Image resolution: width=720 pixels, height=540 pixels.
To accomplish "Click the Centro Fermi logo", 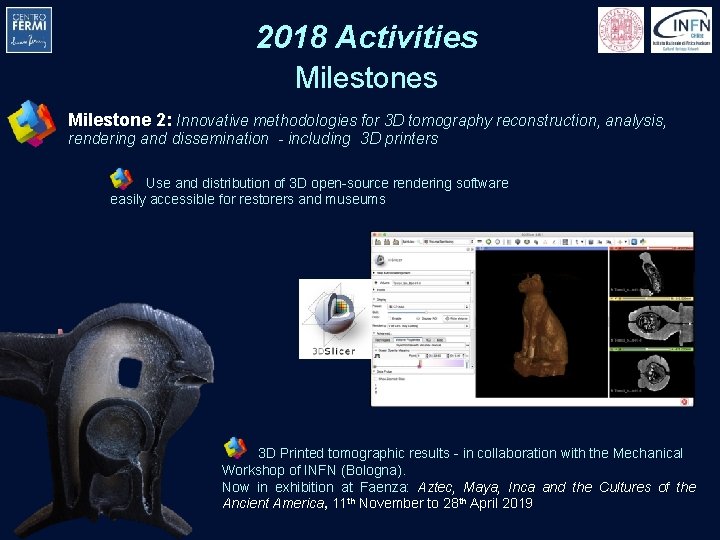I will [x=29, y=30].
